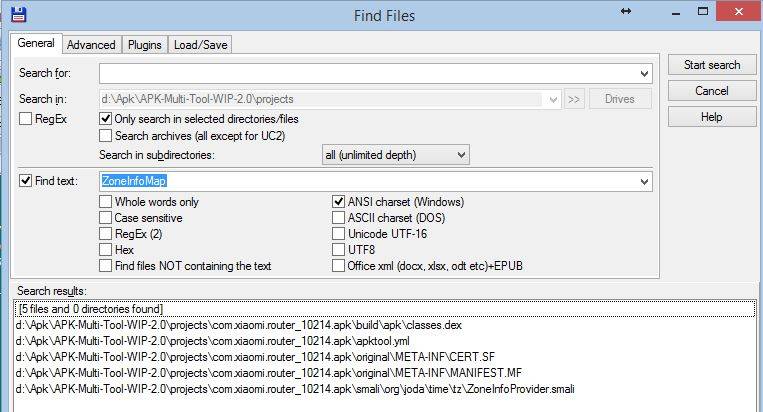Open the Load/Save tab

point(202,45)
